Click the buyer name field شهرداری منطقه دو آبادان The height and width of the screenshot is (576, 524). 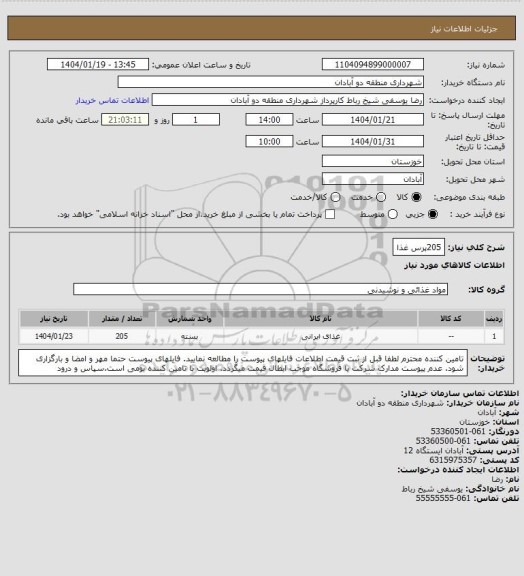(270, 82)
